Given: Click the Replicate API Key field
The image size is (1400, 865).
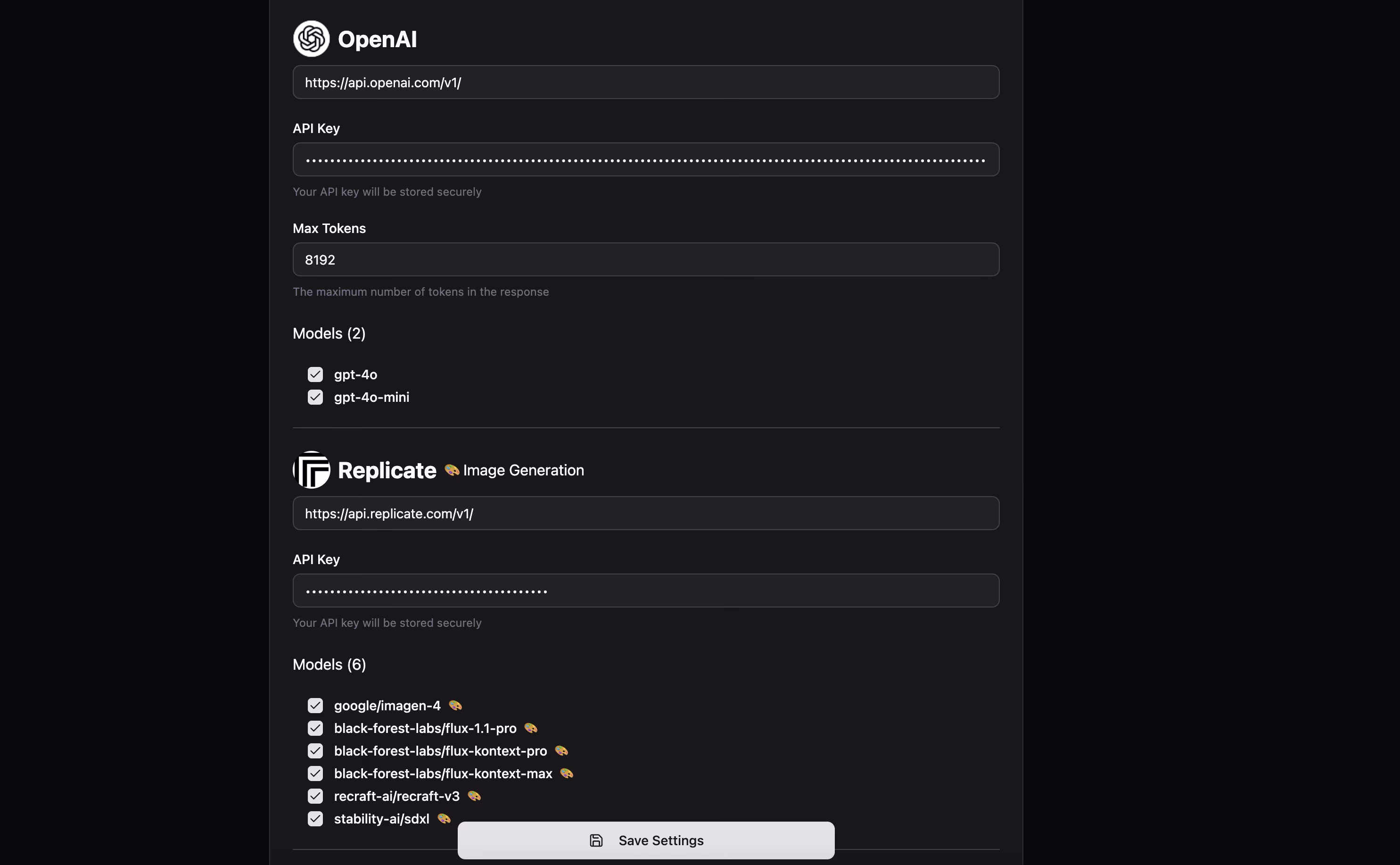Looking at the screenshot, I should tap(646, 591).
